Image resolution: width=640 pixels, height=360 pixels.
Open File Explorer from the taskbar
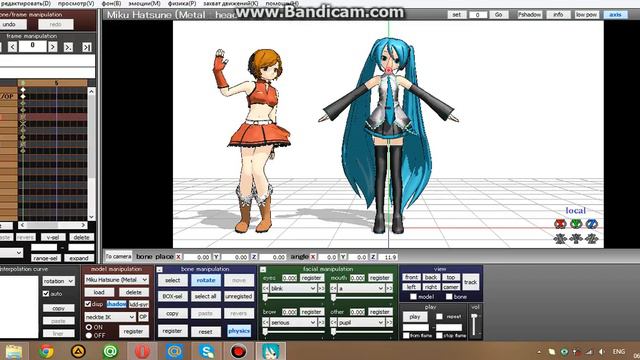(x=14, y=351)
